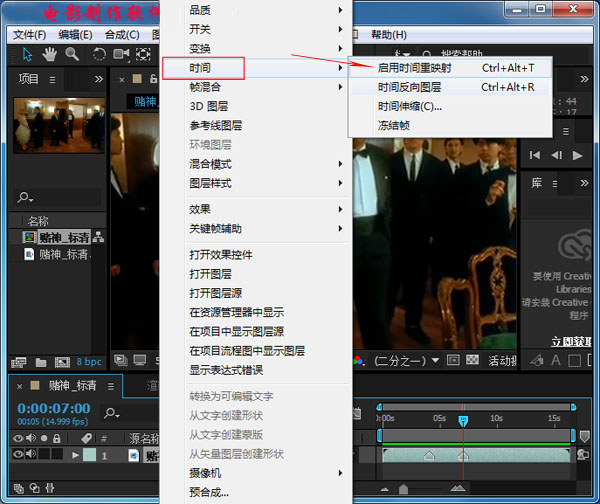Open the 文件(F) menu

pyautogui.click(x=29, y=35)
